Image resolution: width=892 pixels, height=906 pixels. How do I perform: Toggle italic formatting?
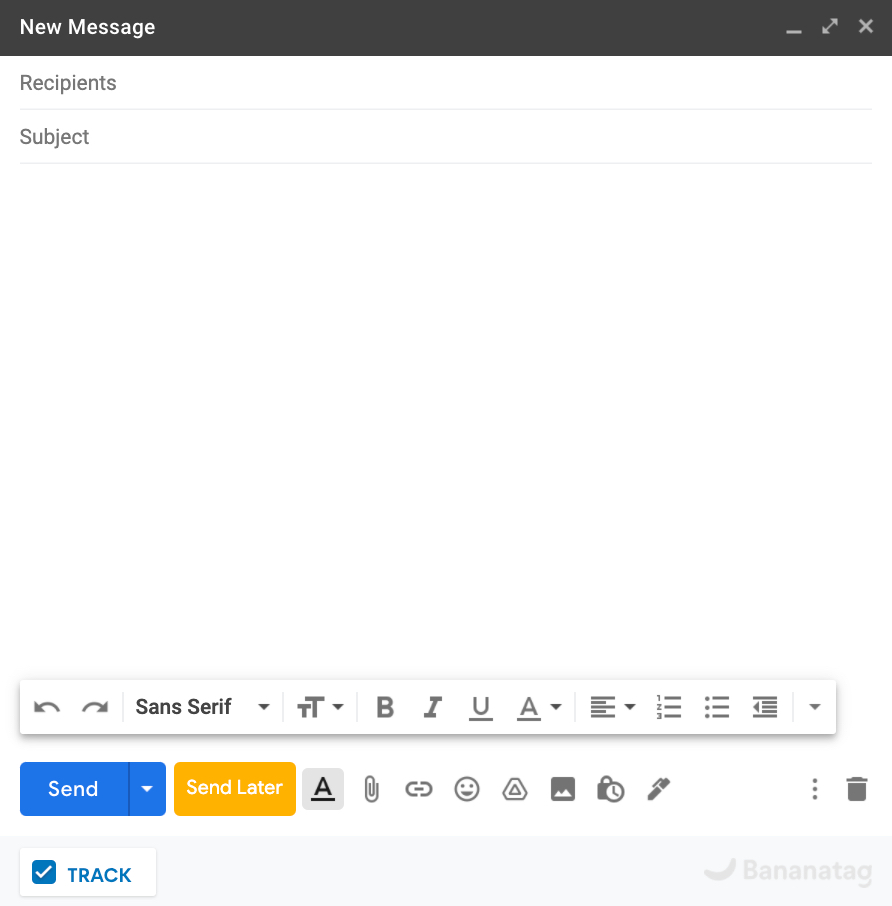(x=433, y=707)
